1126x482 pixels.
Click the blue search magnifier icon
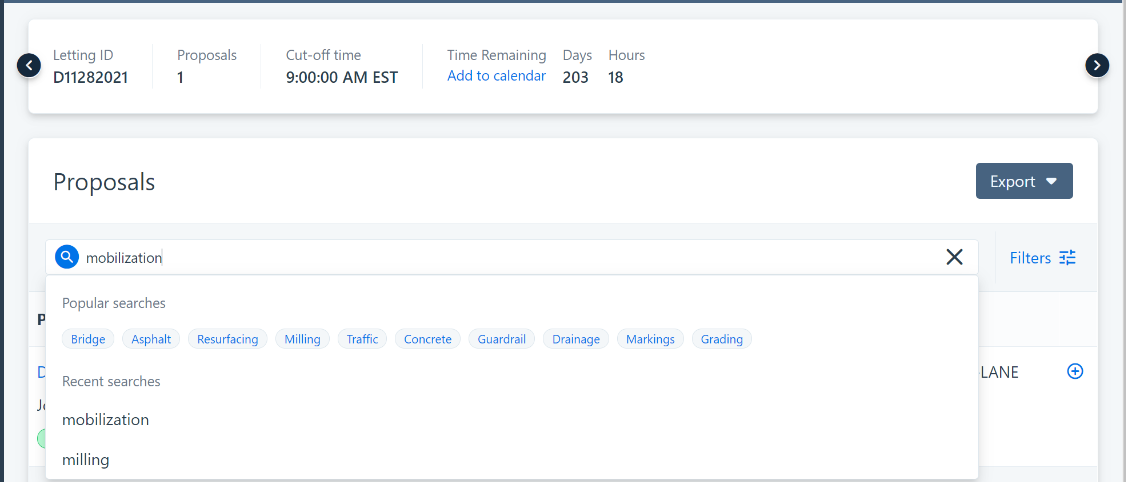(67, 258)
